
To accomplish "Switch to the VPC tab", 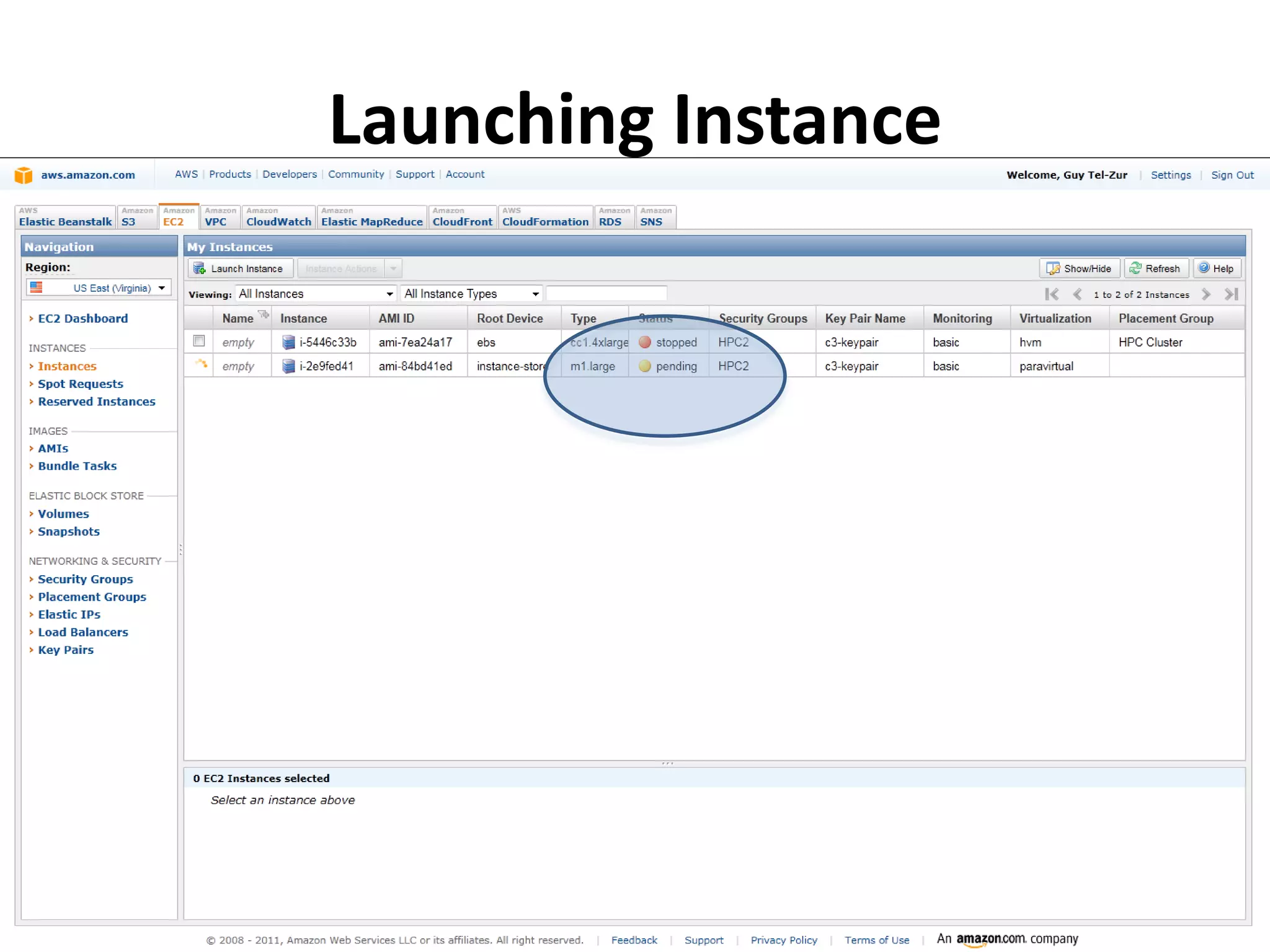I will pyautogui.click(x=220, y=217).
